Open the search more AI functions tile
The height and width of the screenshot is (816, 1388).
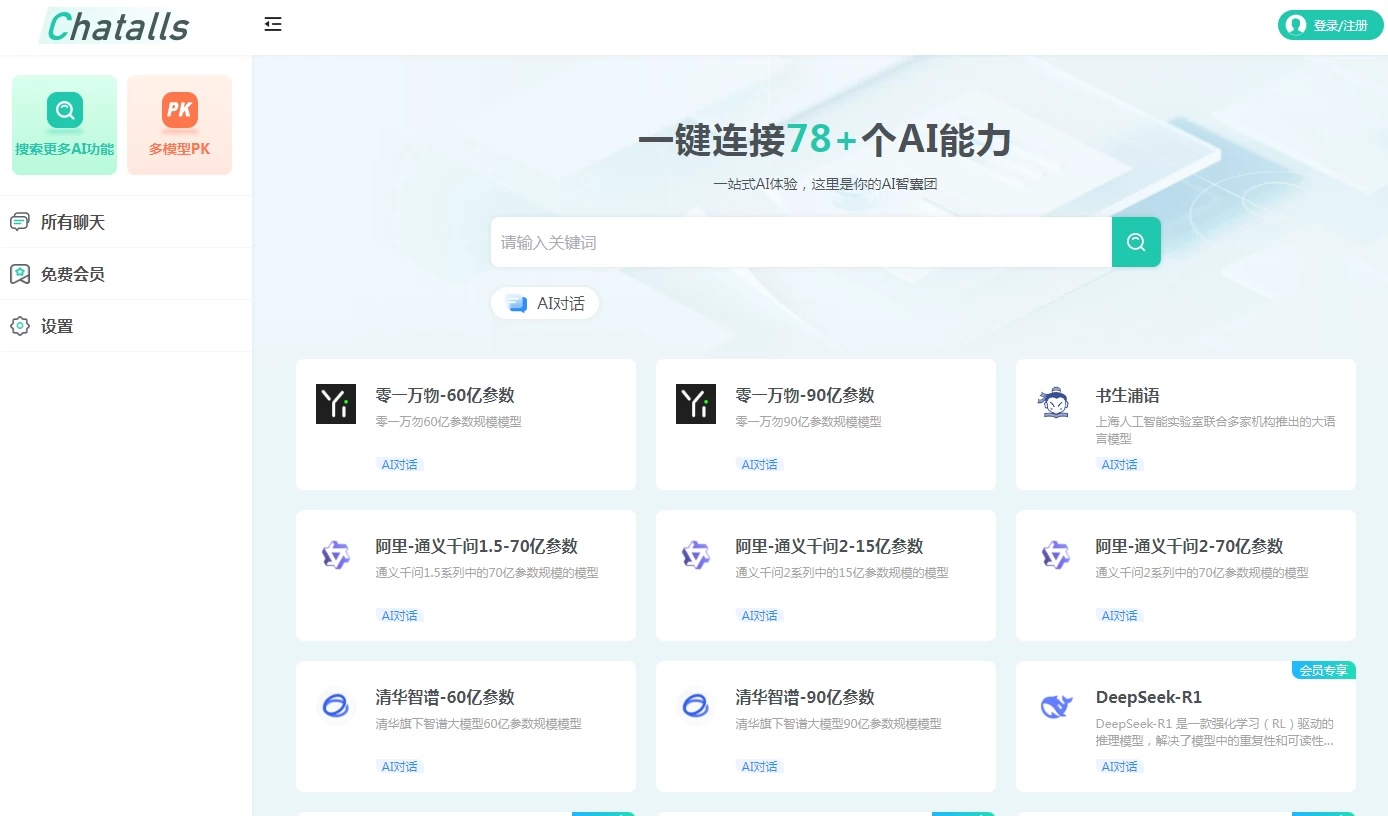point(65,125)
